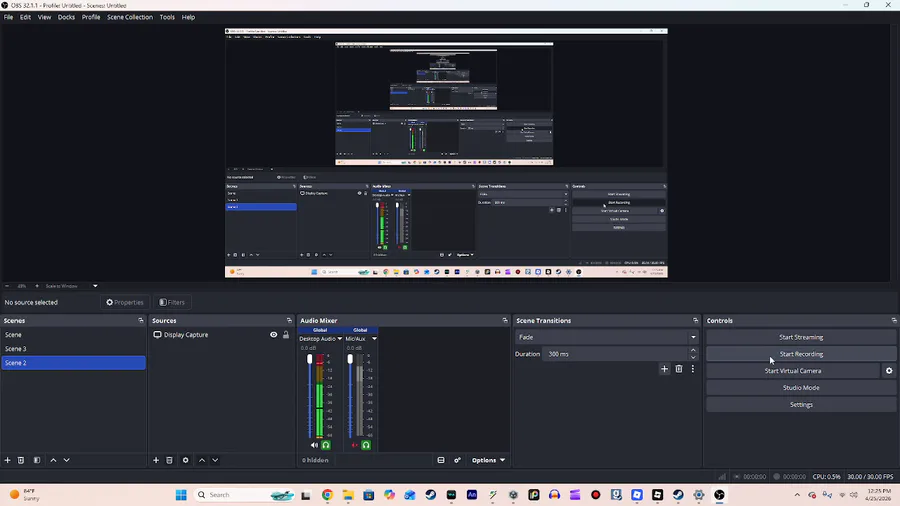Click Start Streaming button
The height and width of the screenshot is (506, 900).
coord(801,337)
